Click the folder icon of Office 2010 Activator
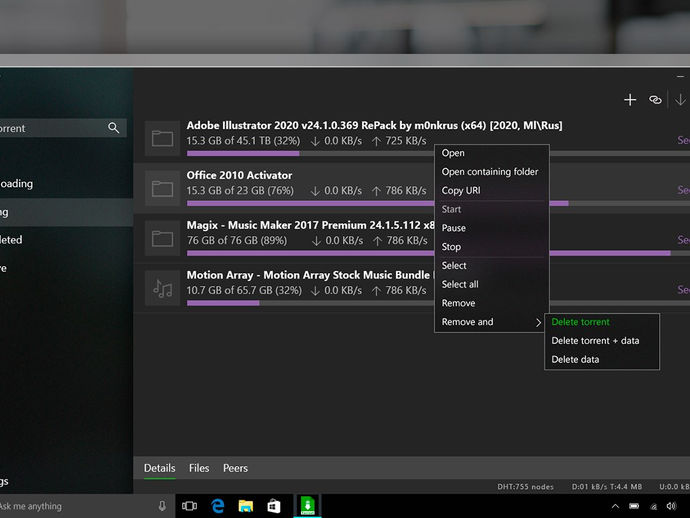Screen dimensions: 690x518 tap(162, 188)
